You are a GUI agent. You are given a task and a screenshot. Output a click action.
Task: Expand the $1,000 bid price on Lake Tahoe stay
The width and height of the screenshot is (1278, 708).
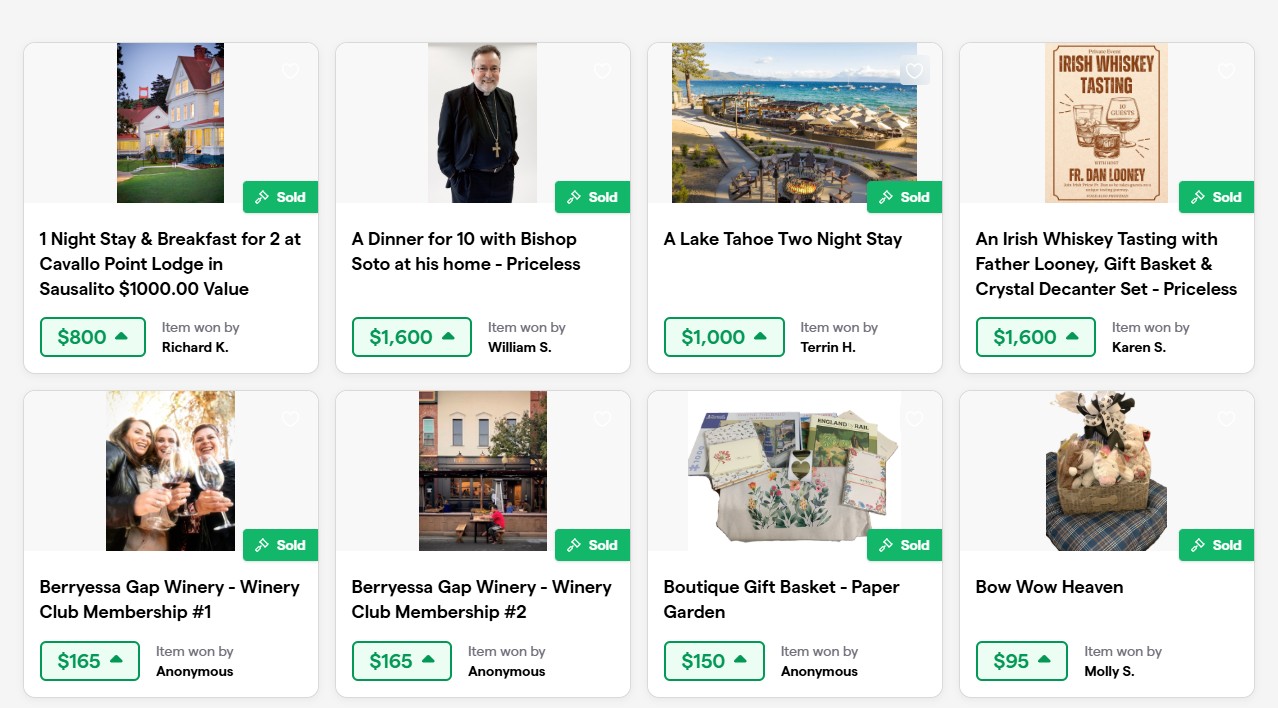pos(760,337)
